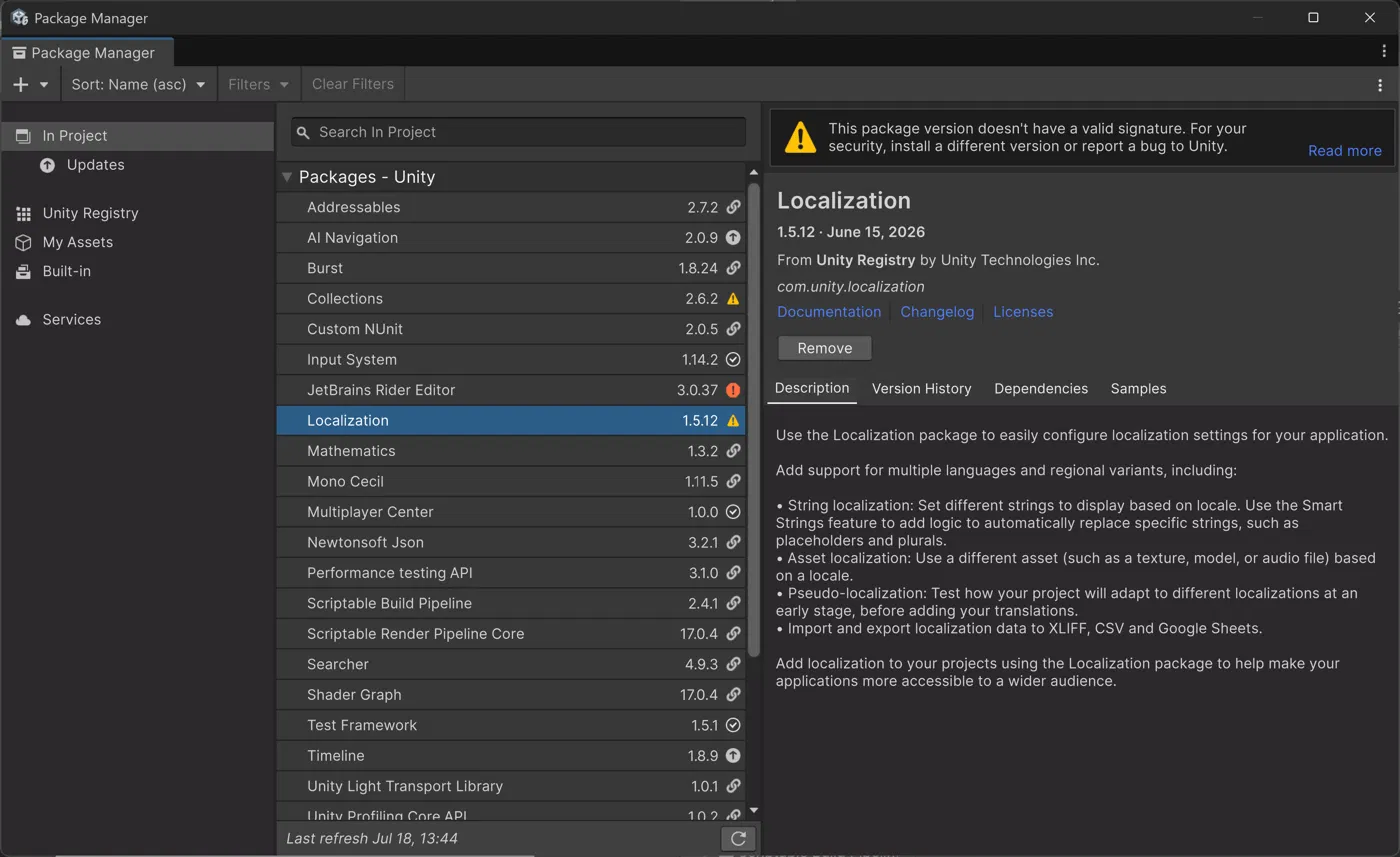Image resolution: width=1400 pixels, height=857 pixels.
Task: Select the Burst package name
Action: 325,268
